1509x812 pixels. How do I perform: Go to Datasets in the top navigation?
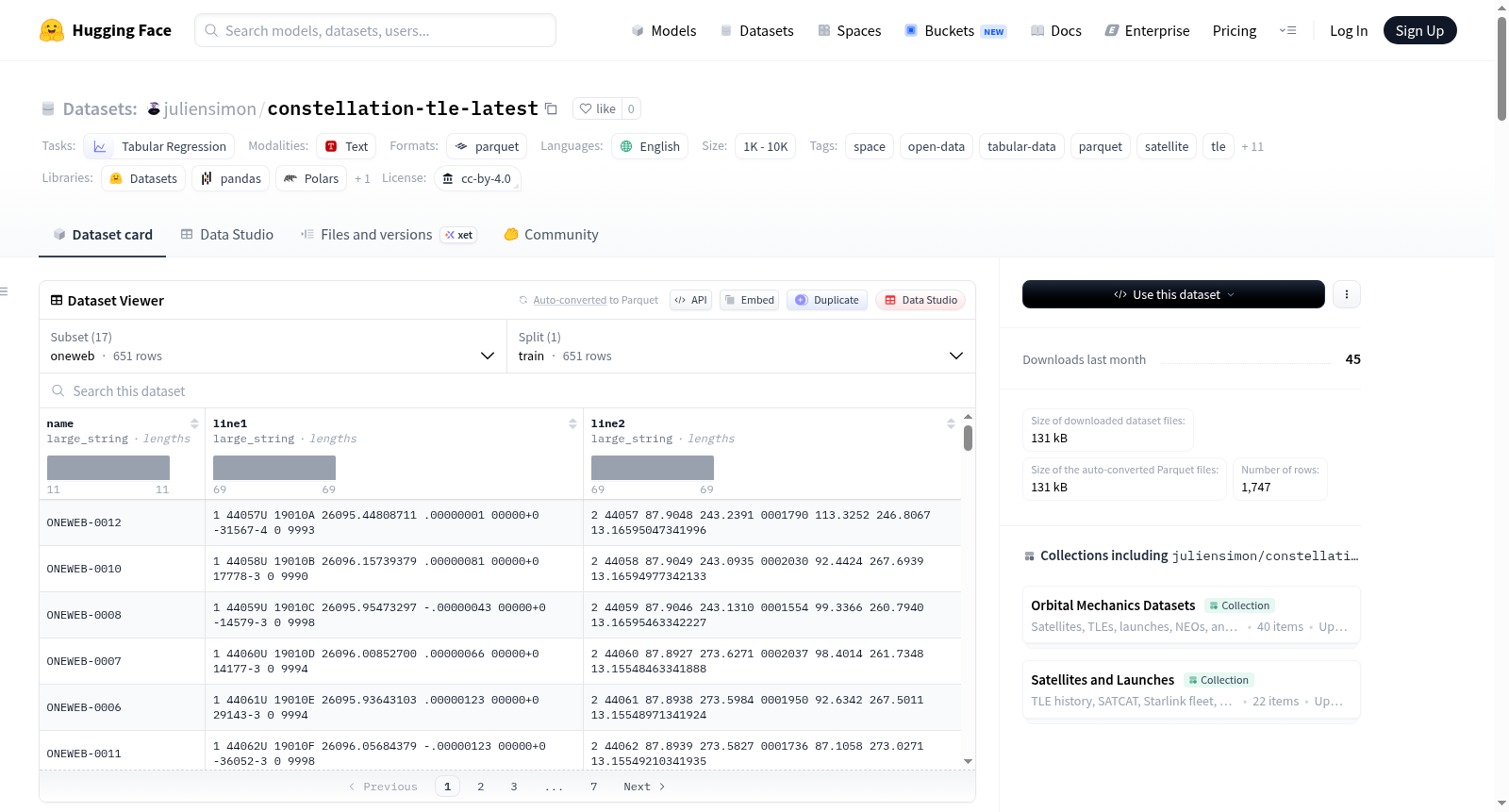pyautogui.click(x=757, y=30)
